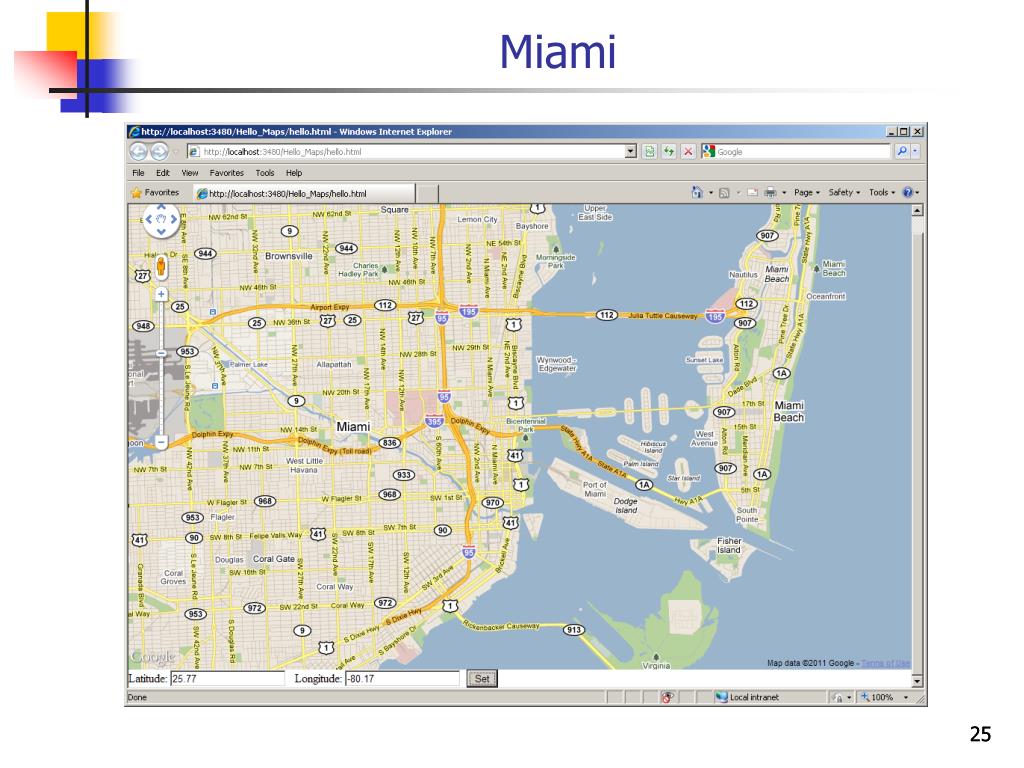Click the Print icon
Viewport: 1024px width, 768px height.
click(x=770, y=193)
